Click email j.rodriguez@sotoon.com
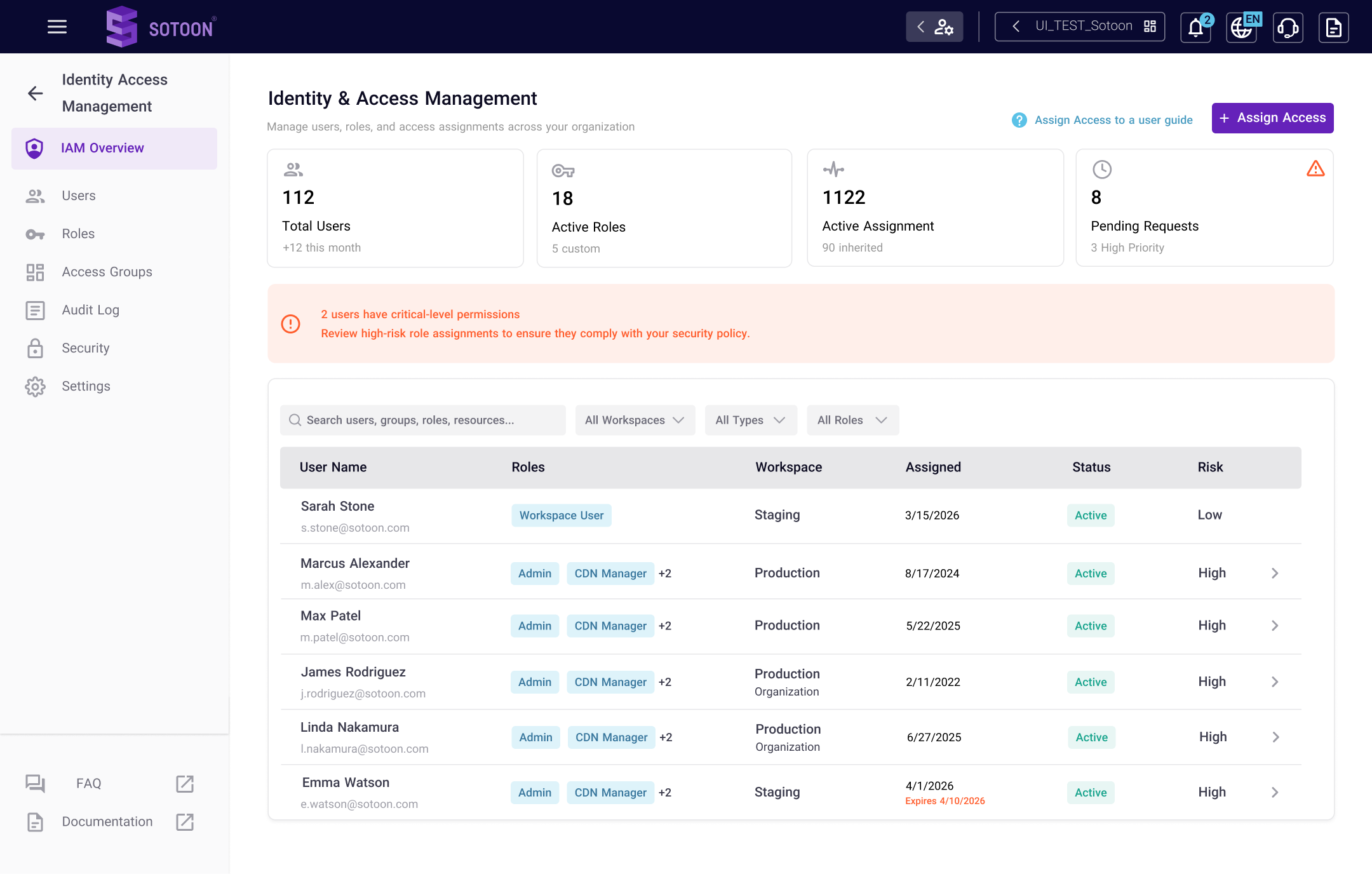Image resolution: width=1372 pixels, height=874 pixels. point(363,694)
